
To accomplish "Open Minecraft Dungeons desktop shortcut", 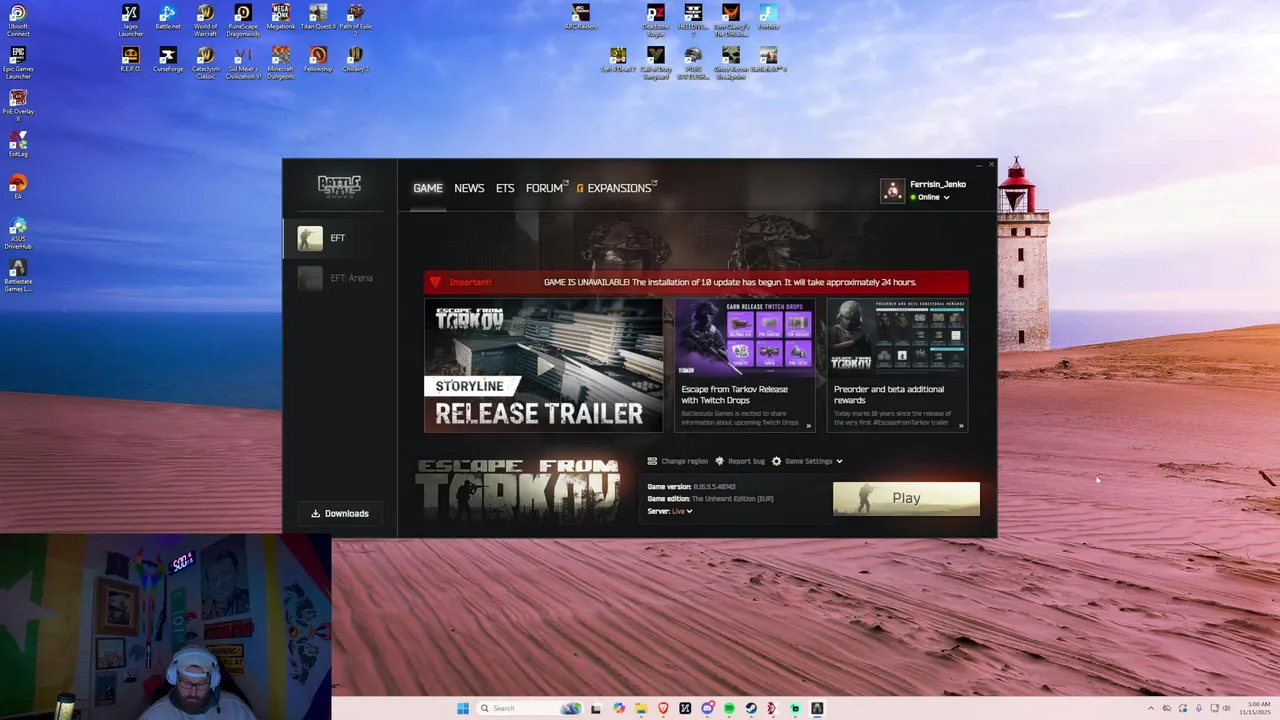I will (281, 63).
